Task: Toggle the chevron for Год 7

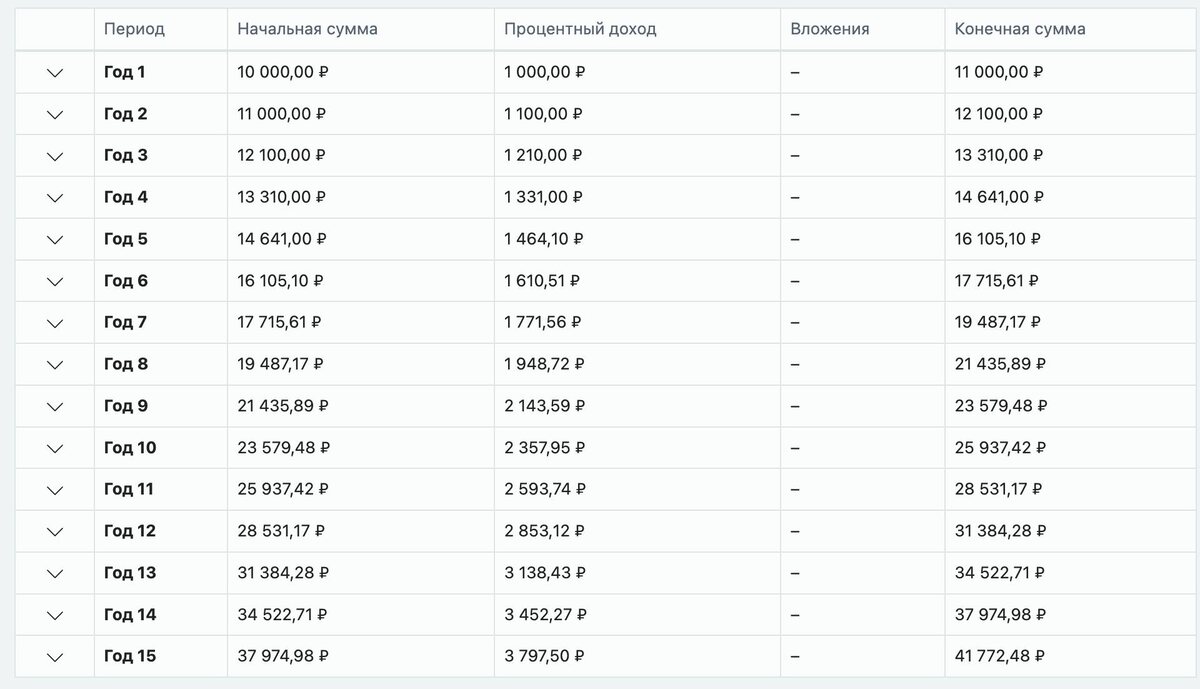Action: tap(55, 323)
